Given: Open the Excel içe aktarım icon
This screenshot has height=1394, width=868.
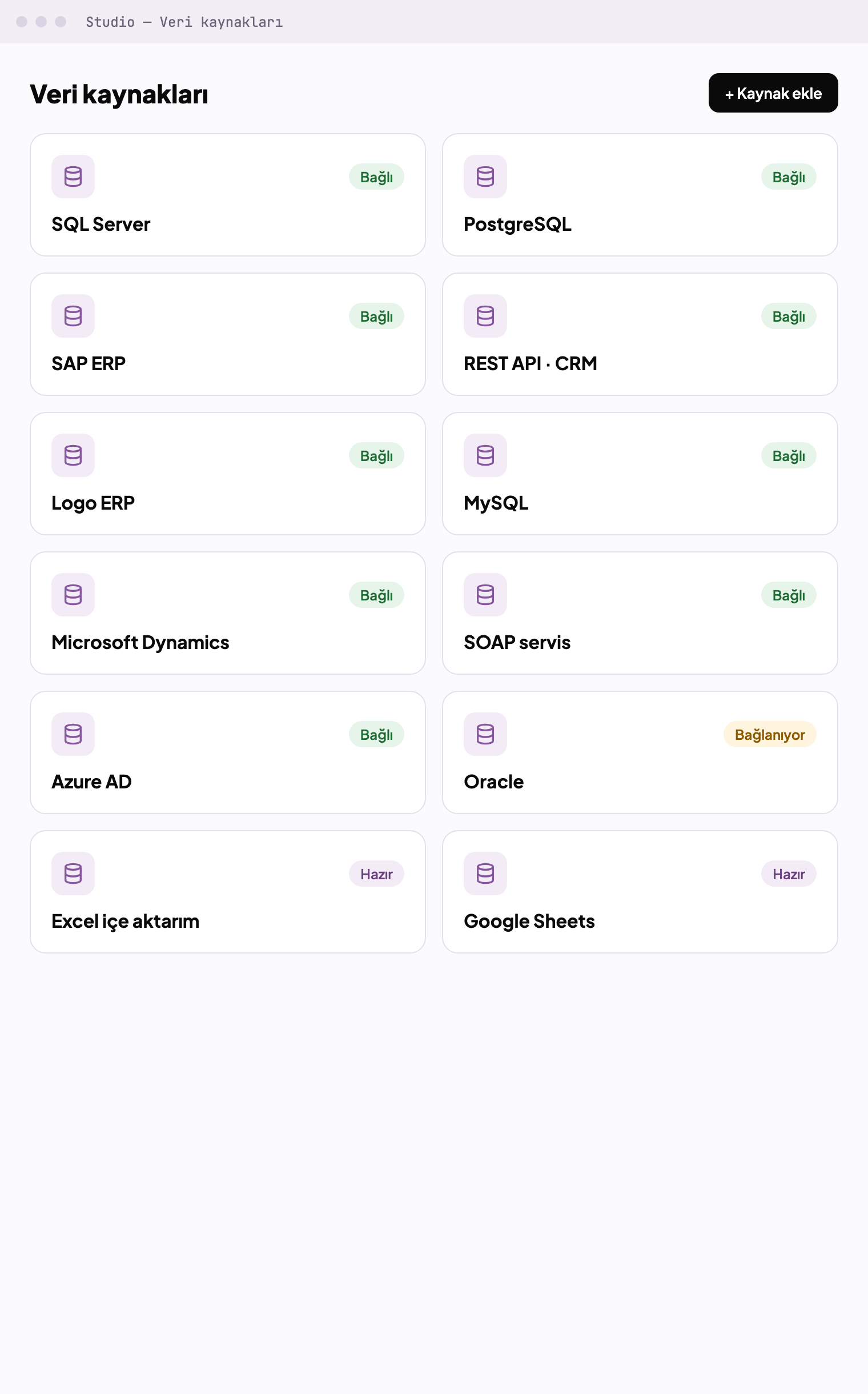Looking at the screenshot, I should pyautogui.click(x=73, y=874).
